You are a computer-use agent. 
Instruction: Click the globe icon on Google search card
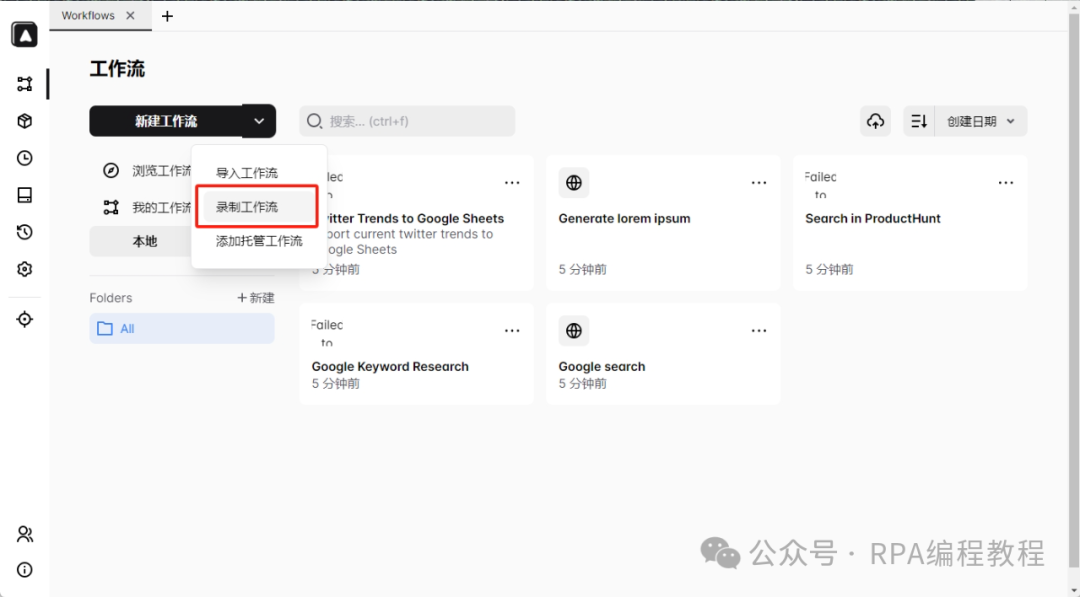574,331
